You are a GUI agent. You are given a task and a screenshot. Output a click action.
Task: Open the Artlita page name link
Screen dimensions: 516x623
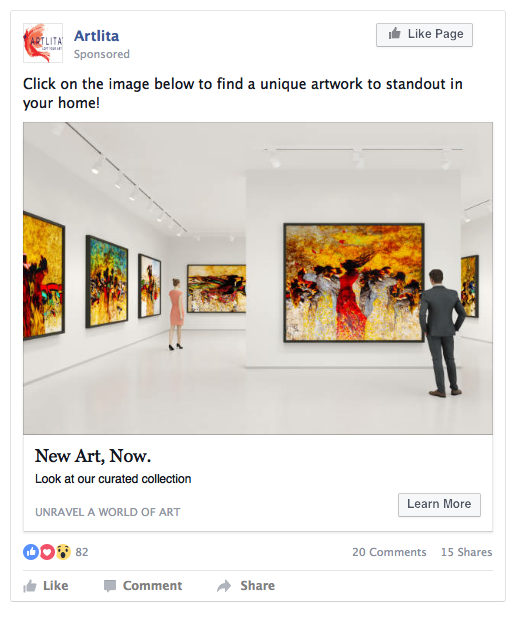97,36
